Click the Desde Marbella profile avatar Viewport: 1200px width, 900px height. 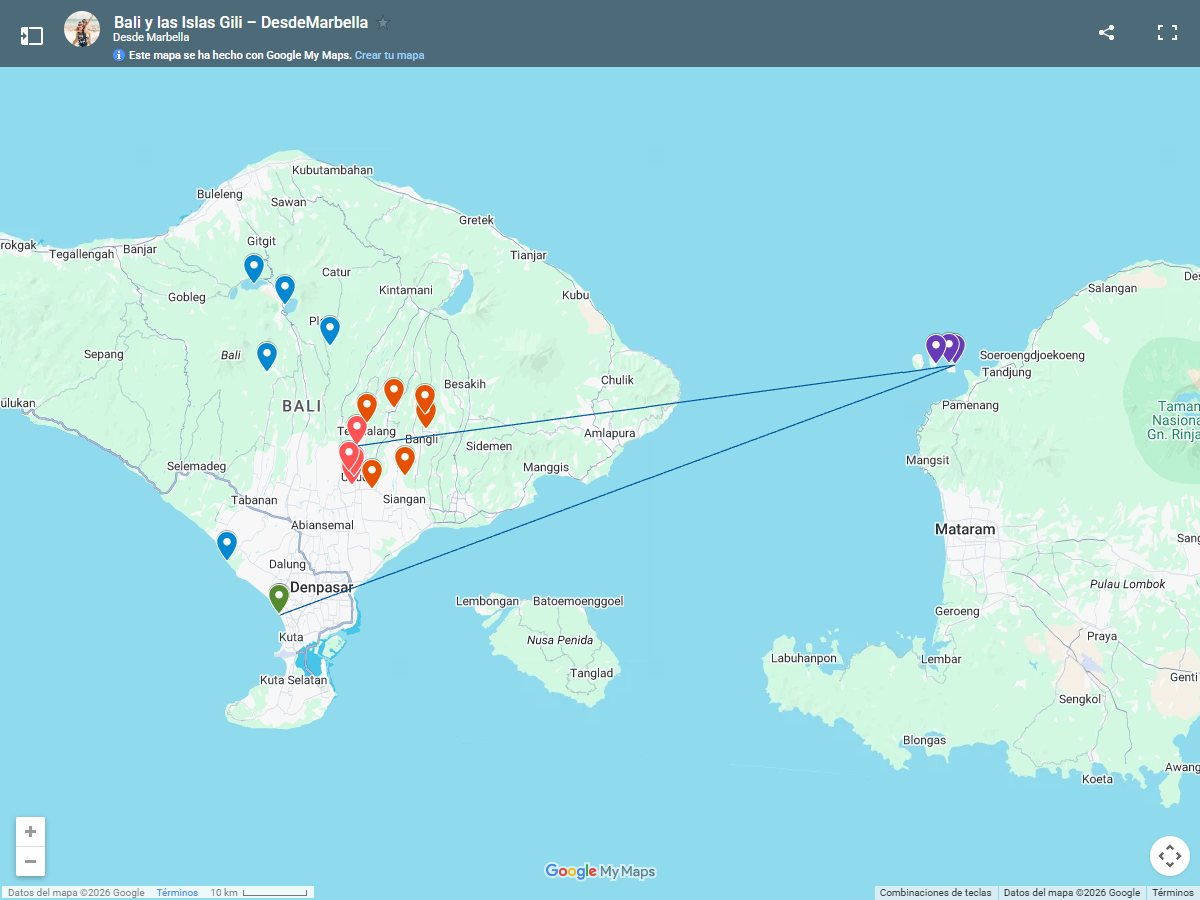pyautogui.click(x=82, y=29)
